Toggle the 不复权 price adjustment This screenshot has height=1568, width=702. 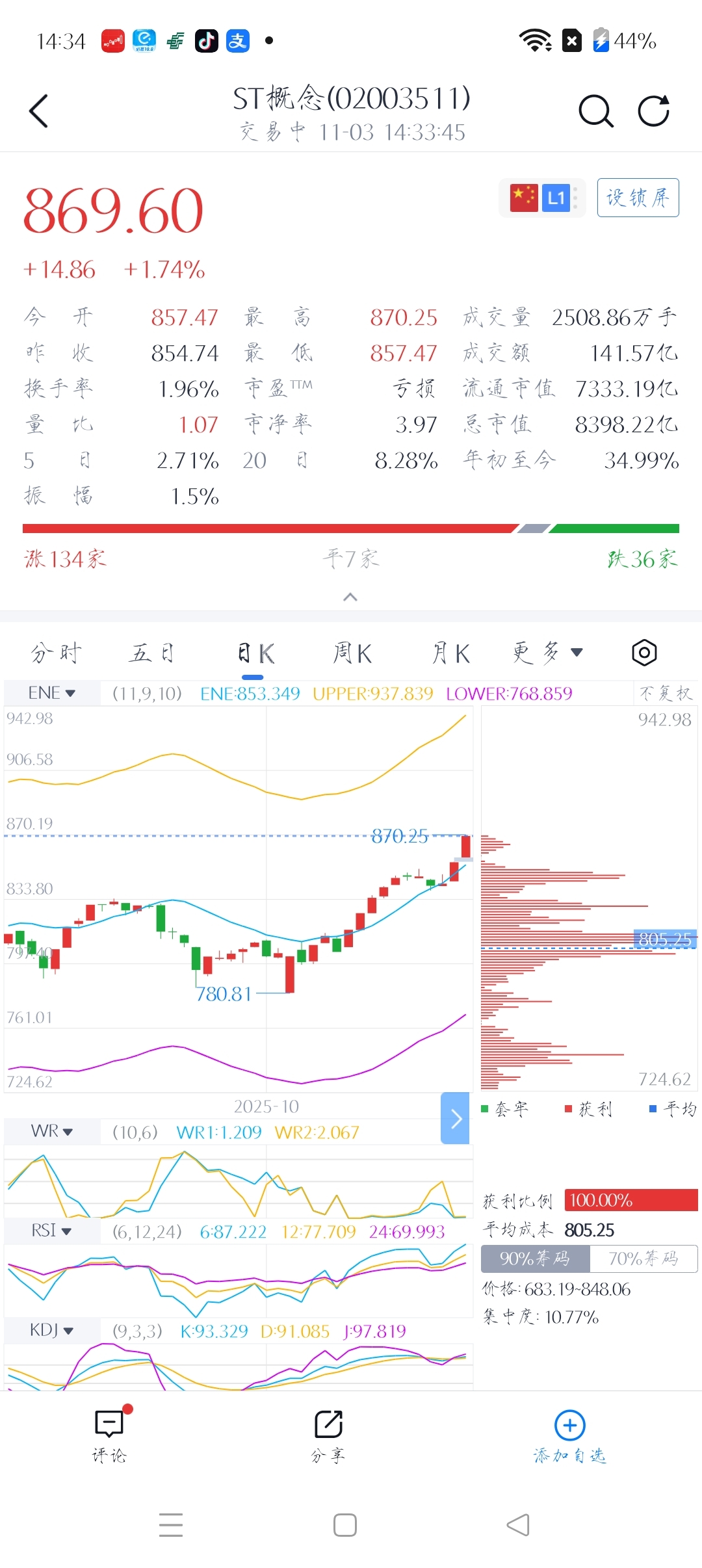665,693
